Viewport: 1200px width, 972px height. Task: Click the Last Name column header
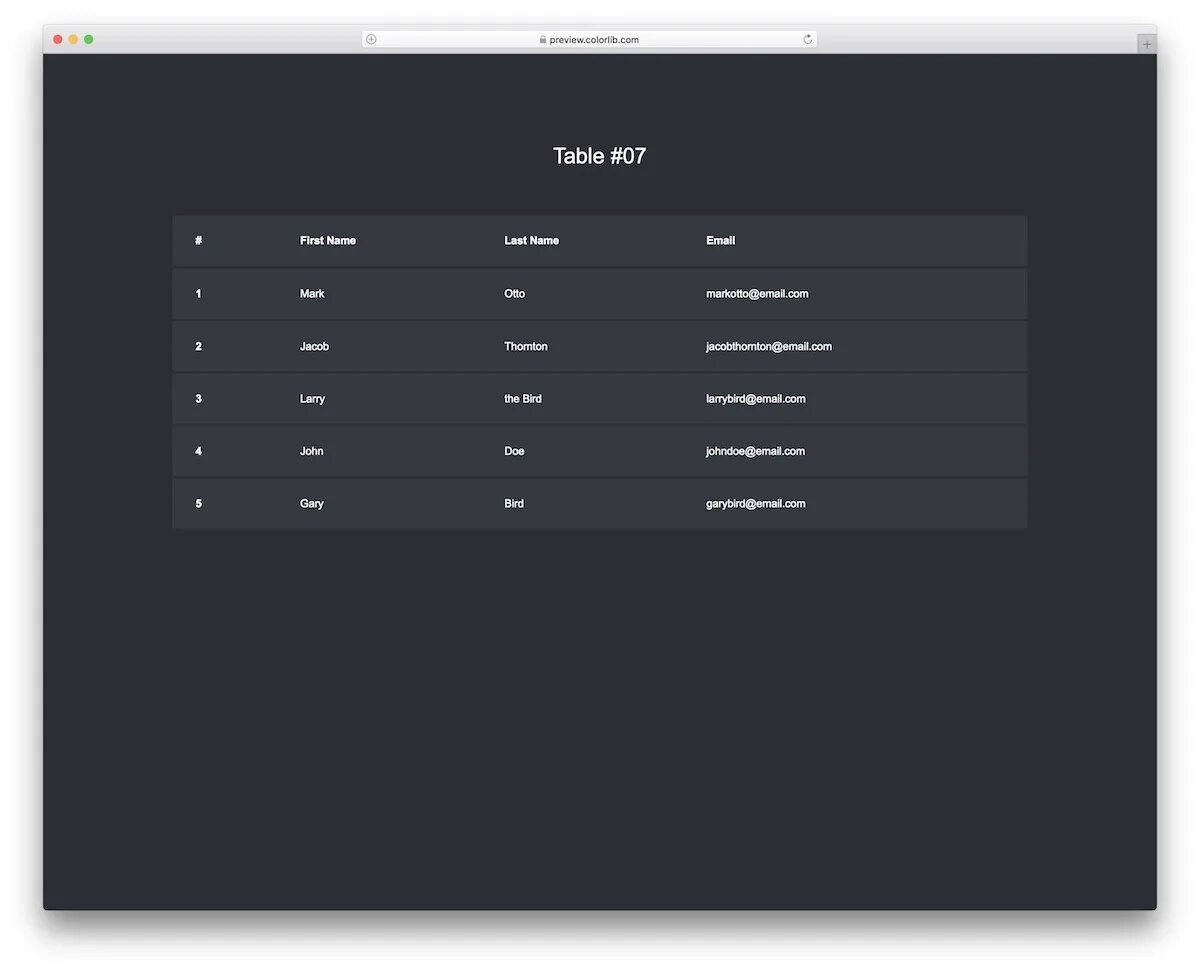click(x=532, y=241)
